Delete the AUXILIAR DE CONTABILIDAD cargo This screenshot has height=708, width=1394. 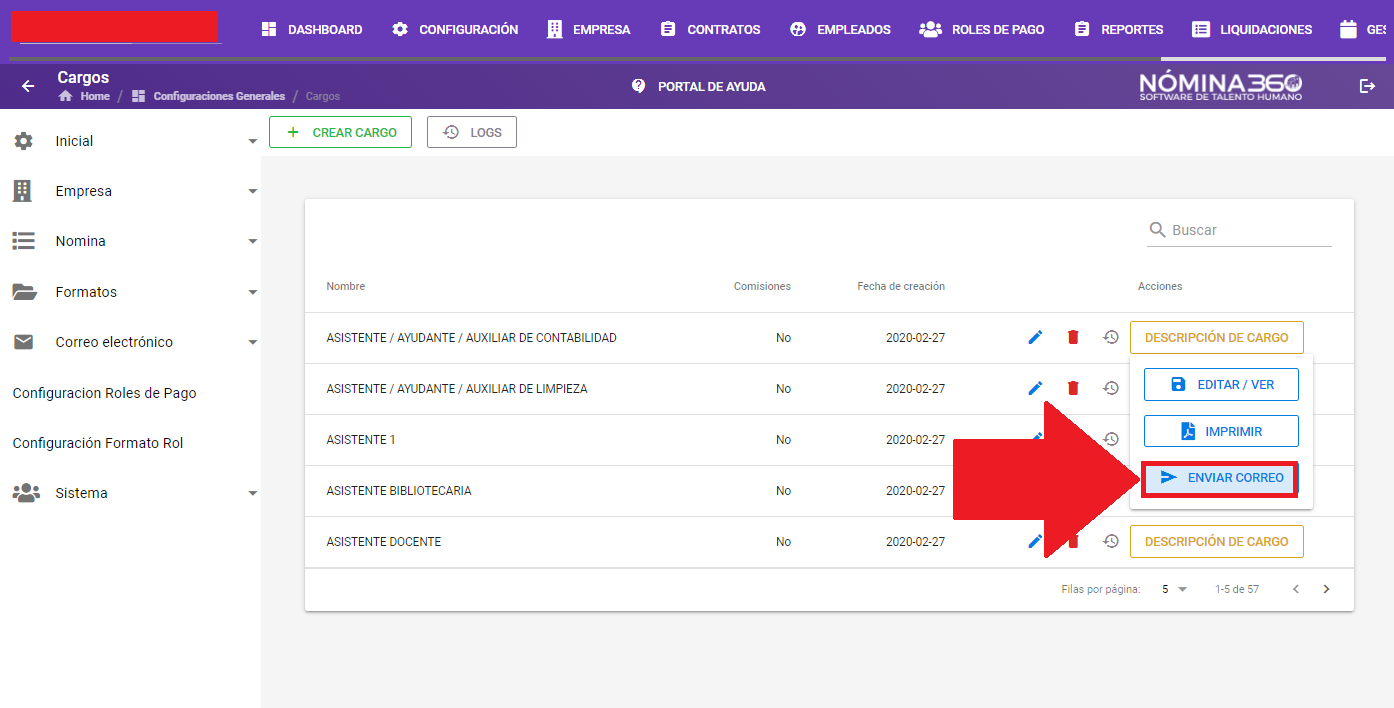point(1073,338)
